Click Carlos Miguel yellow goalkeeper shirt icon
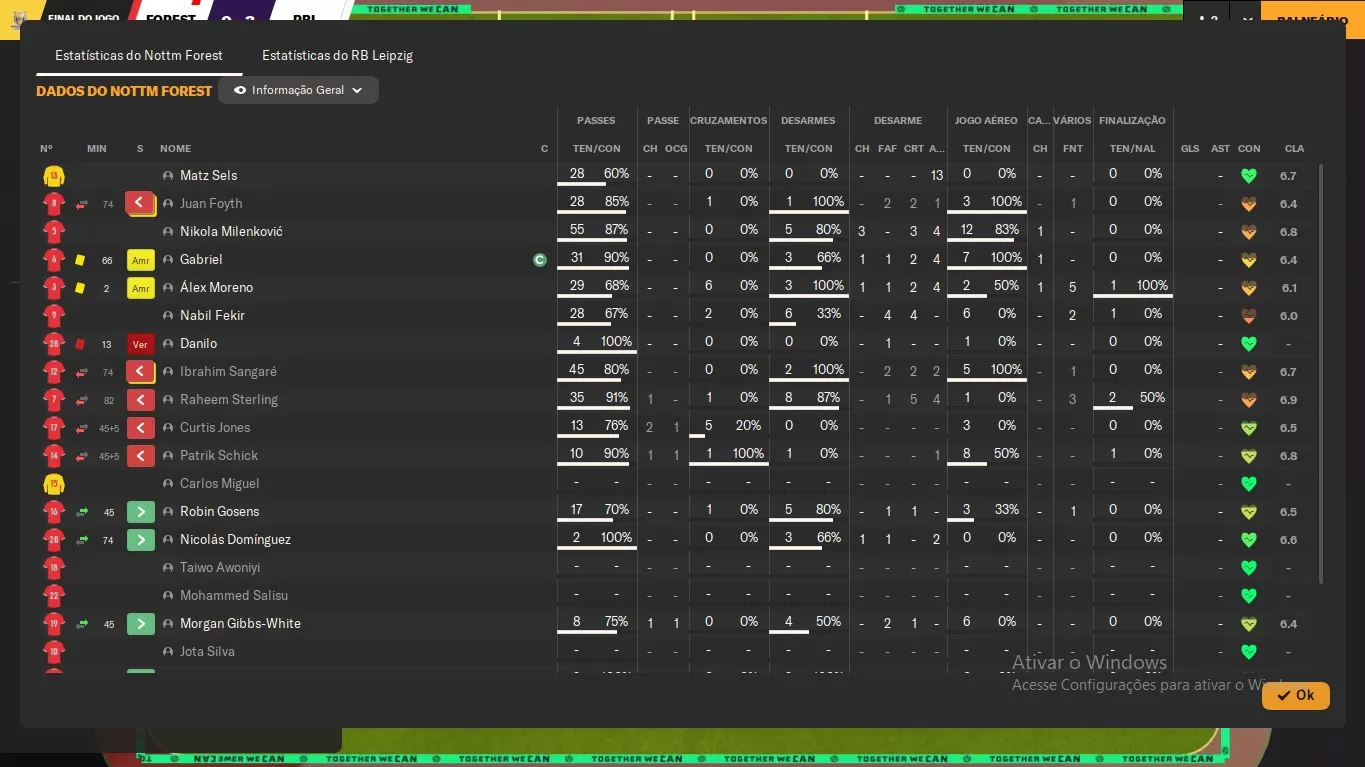This screenshot has height=767, width=1365. pos(54,484)
